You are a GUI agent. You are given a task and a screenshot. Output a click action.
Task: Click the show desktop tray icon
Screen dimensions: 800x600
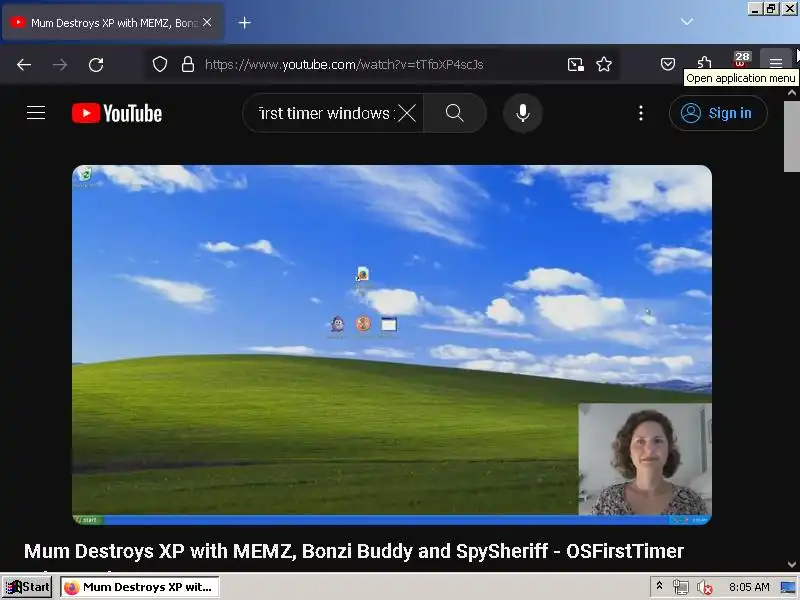[788, 587]
